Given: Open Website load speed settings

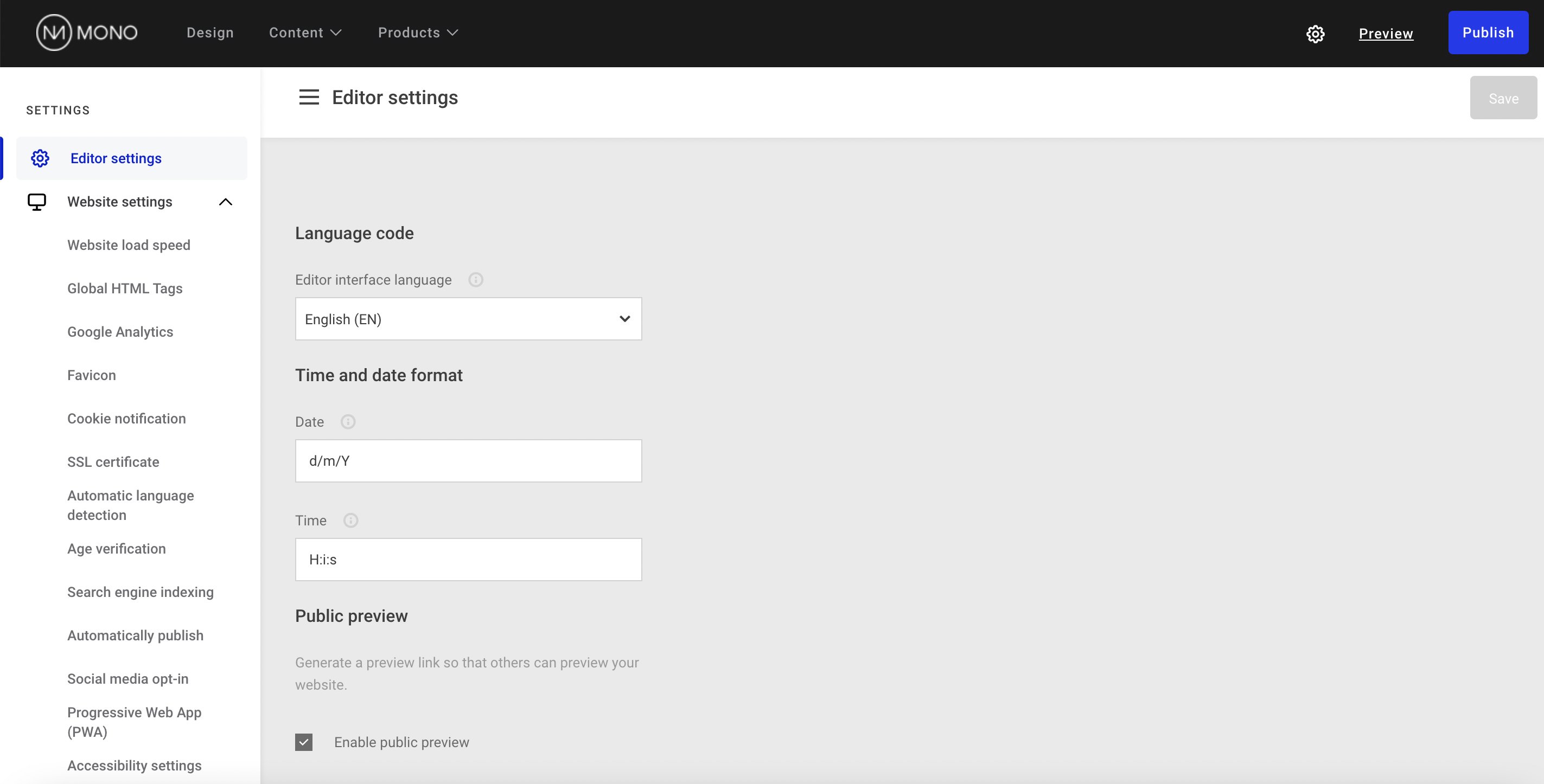Looking at the screenshot, I should click(x=129, y=245).
